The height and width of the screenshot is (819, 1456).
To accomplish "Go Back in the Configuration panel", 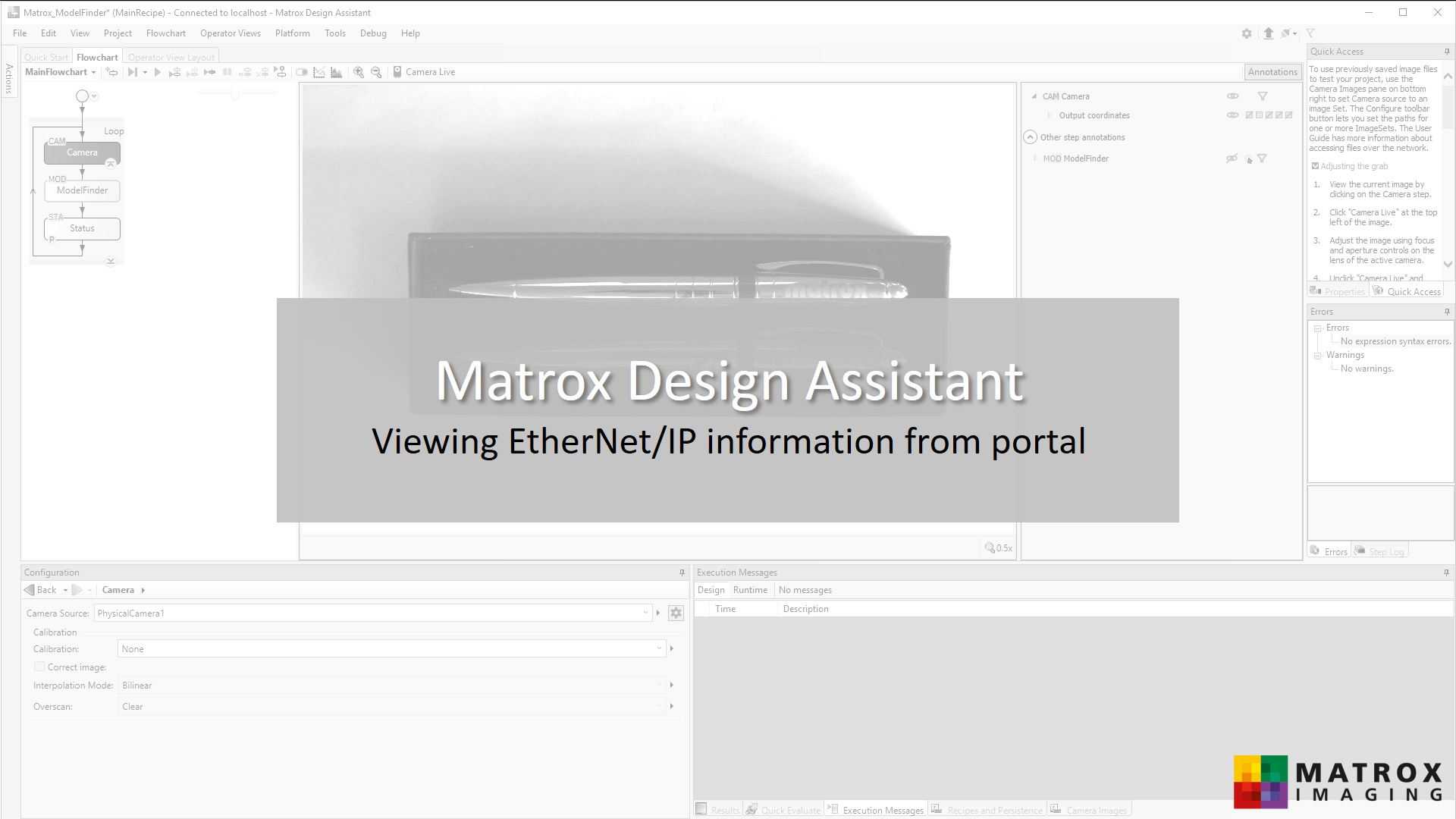I will (x=40, y=590).
